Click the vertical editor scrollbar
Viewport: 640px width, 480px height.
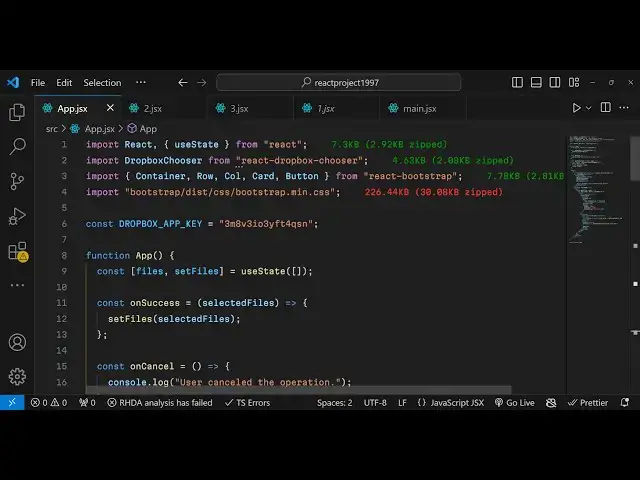click(x=635, y=158)
